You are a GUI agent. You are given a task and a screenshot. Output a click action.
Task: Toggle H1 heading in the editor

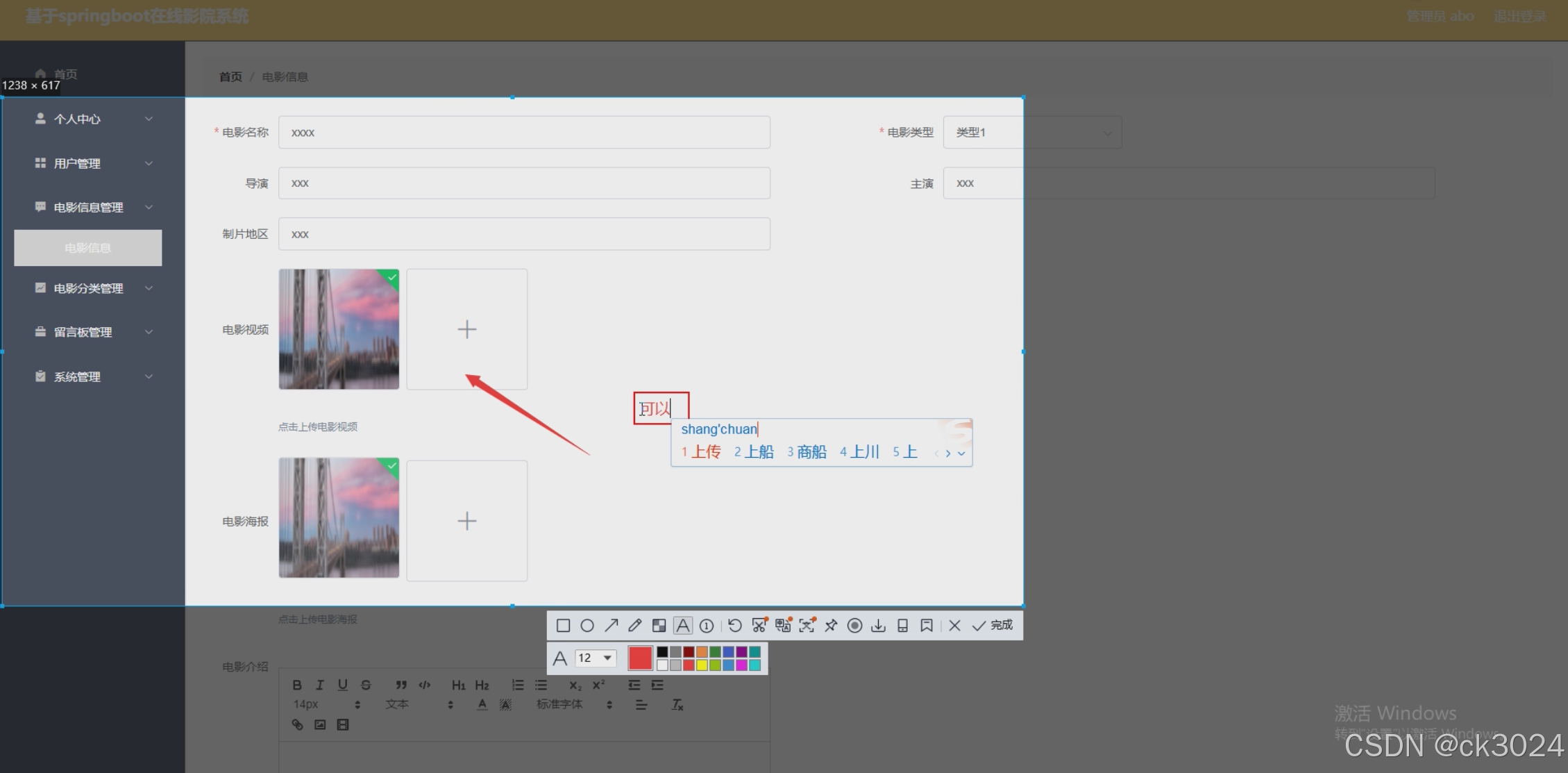coord(459,685)
